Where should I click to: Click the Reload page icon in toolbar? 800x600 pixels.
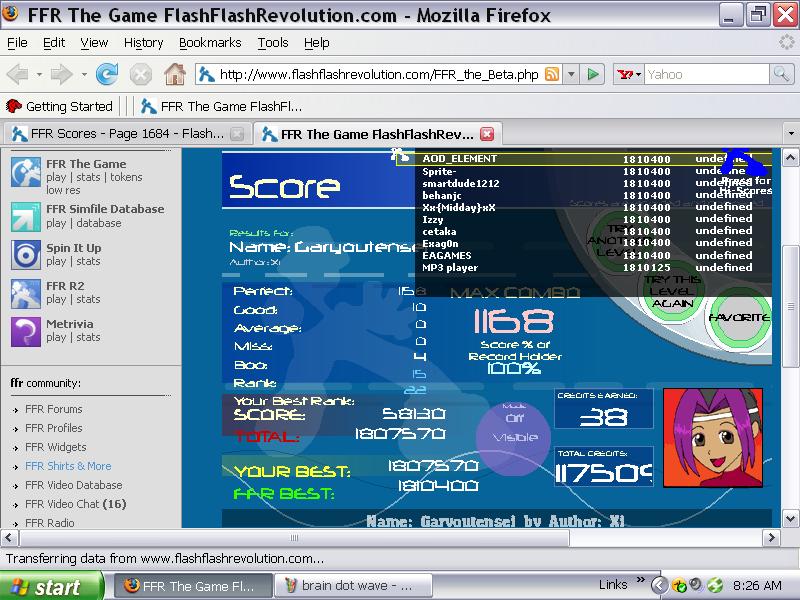click(107, 74)
